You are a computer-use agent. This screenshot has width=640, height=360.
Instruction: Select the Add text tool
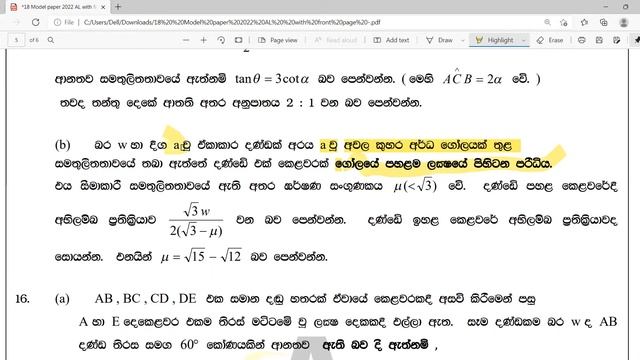pos(391,40)
